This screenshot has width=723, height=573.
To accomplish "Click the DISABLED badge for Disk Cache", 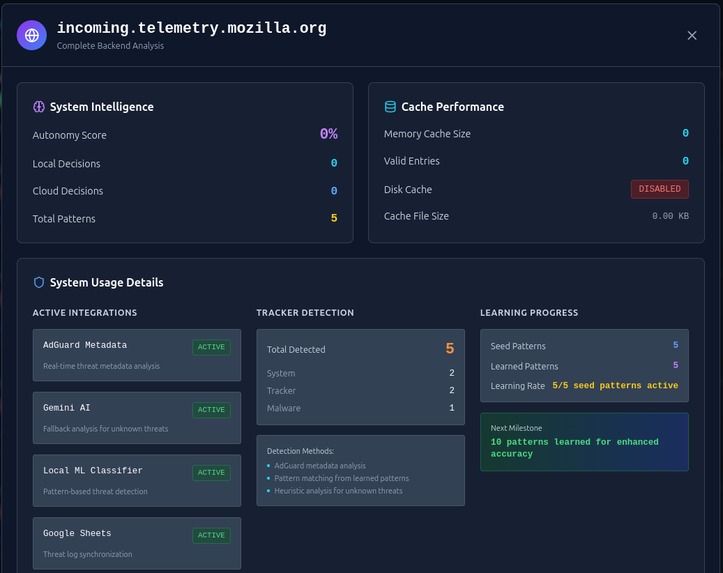I will point(659,189).
